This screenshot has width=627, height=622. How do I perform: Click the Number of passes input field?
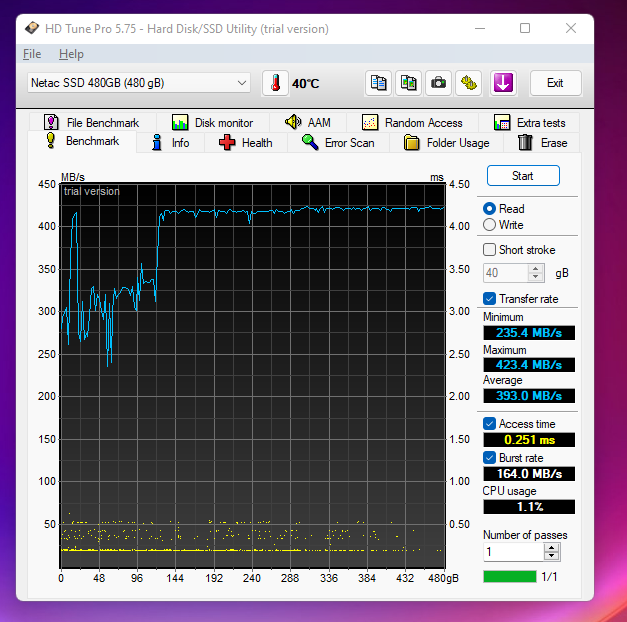coord(514,552)
